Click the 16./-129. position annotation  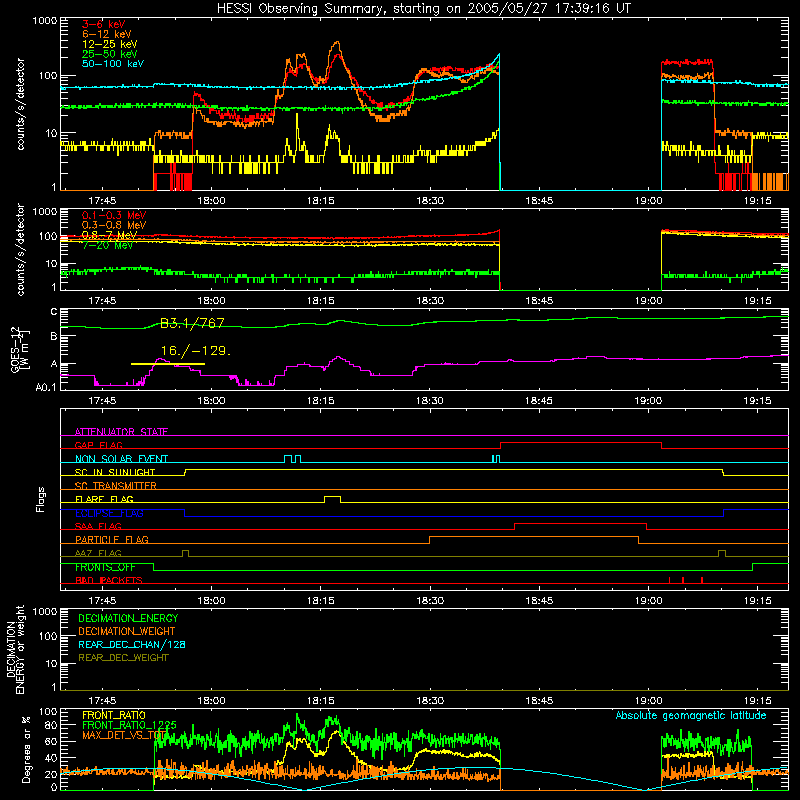(x=196, y=351)
